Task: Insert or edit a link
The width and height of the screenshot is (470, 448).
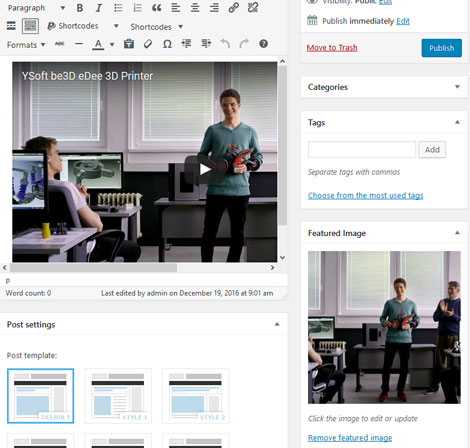Action: 234,8
